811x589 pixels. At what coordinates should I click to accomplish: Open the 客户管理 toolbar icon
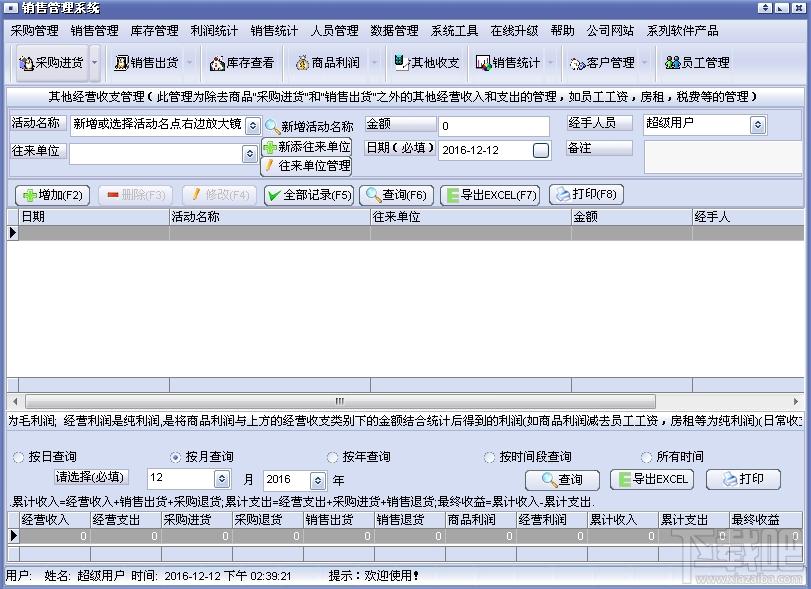point(602,63)
